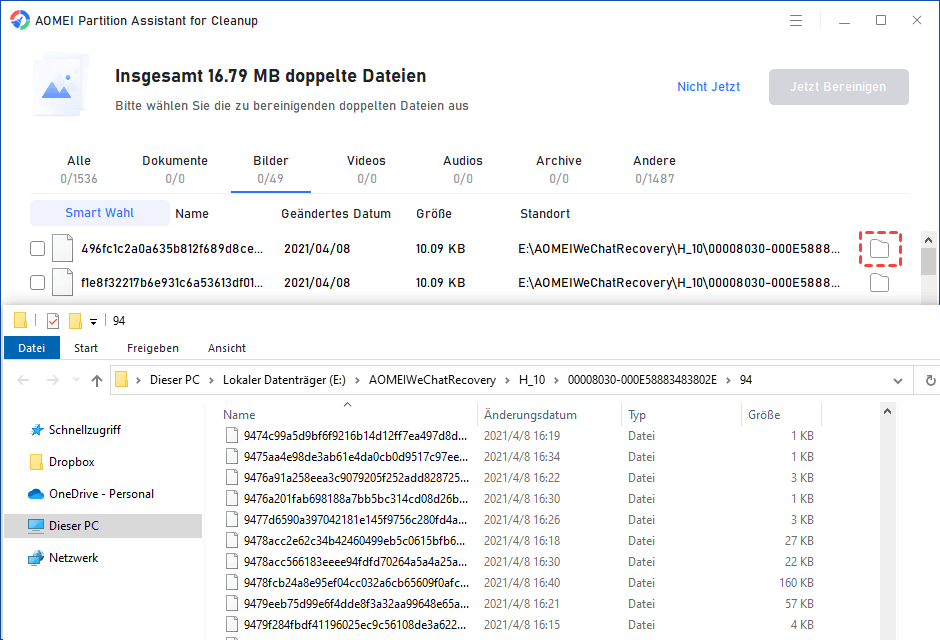Screen dimensions: 940x640
Task: Switch to the Audios tab
Action: (x=463, y=170)
